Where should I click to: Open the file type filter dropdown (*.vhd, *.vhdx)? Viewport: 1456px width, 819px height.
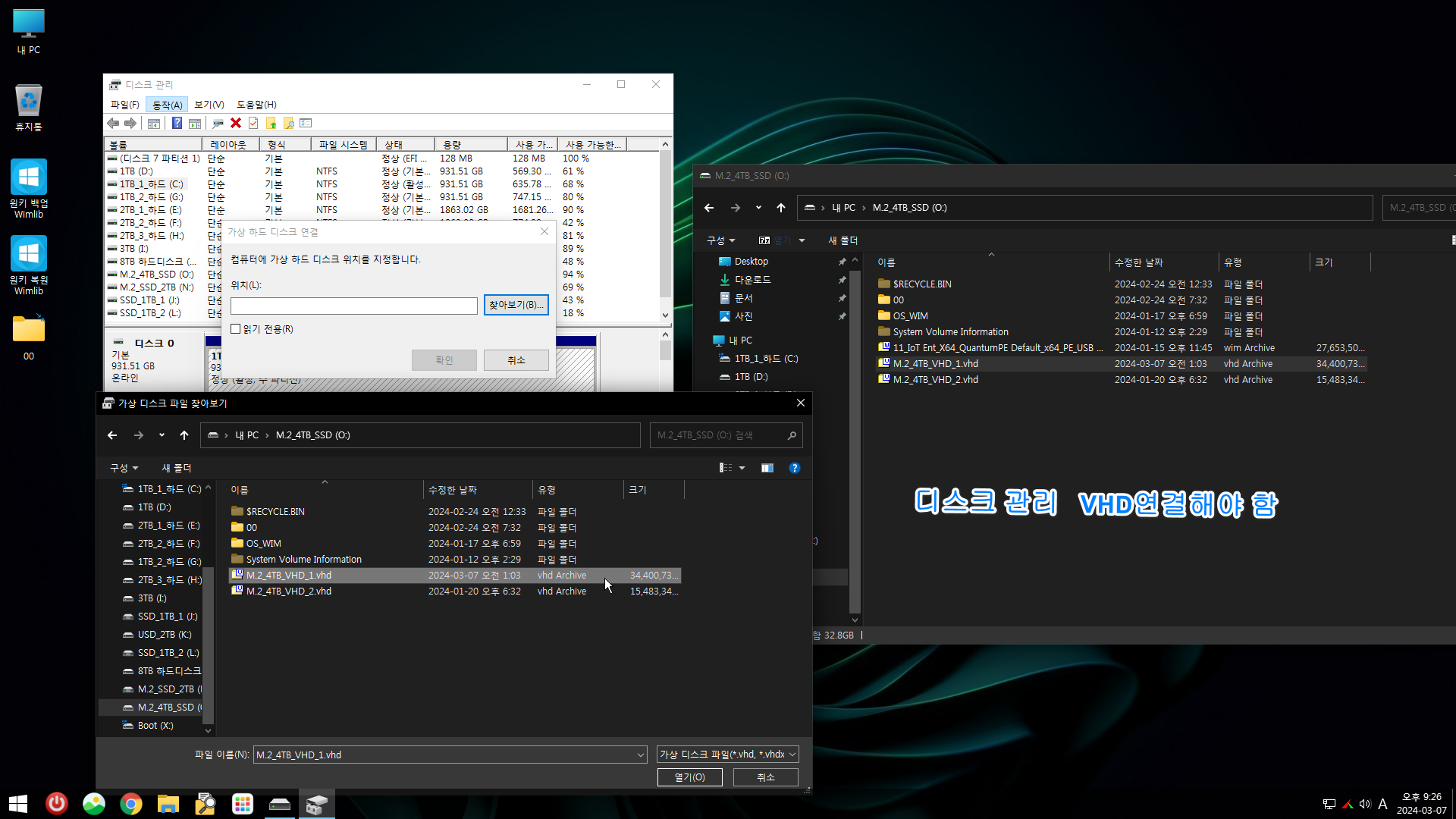(727, 755)
